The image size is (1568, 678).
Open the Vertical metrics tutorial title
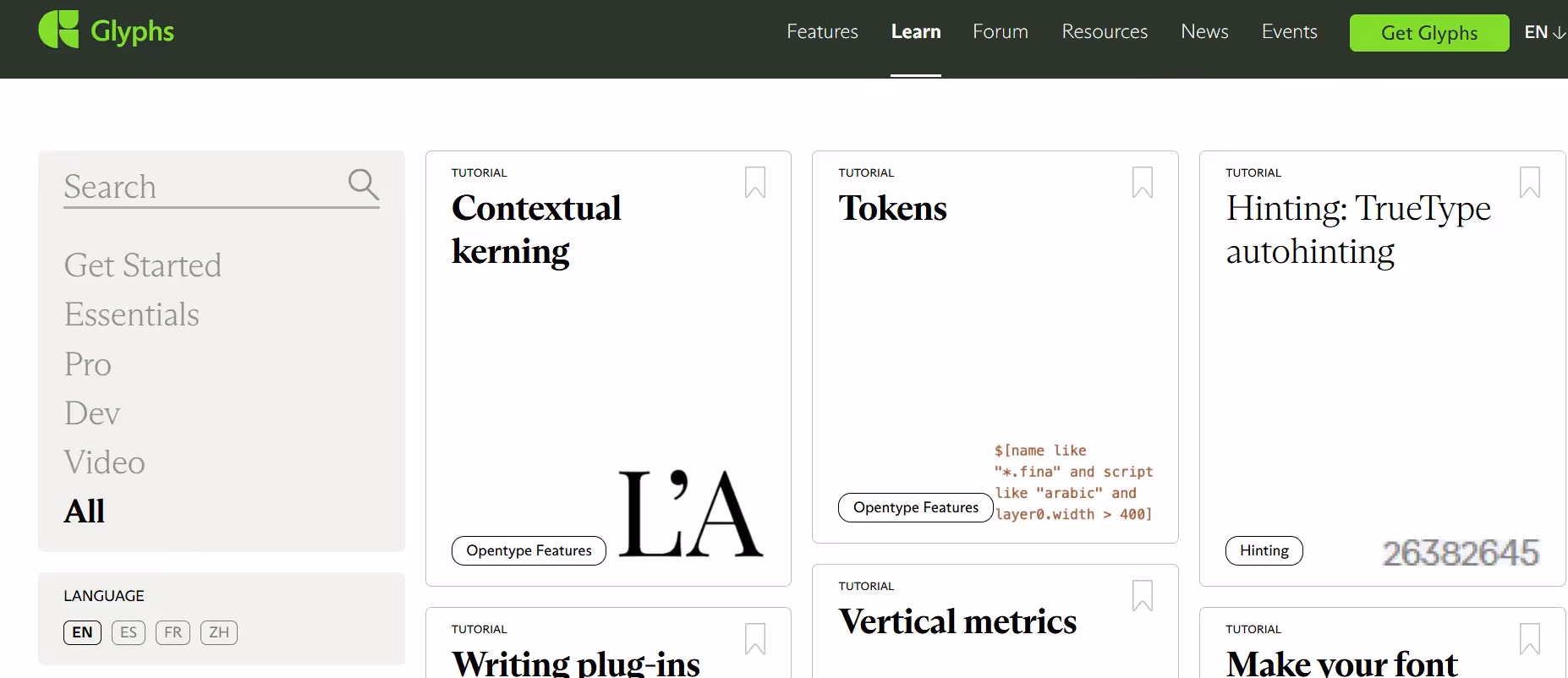pos(957,621)
